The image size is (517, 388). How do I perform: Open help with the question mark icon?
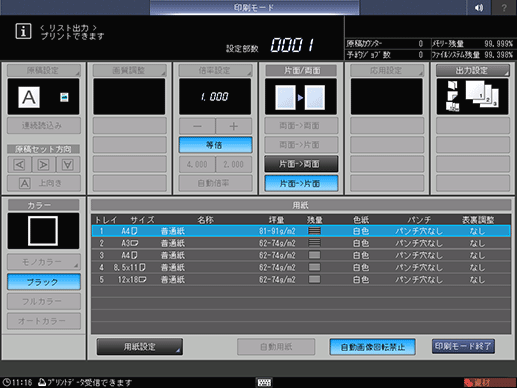tap(504, 7)
